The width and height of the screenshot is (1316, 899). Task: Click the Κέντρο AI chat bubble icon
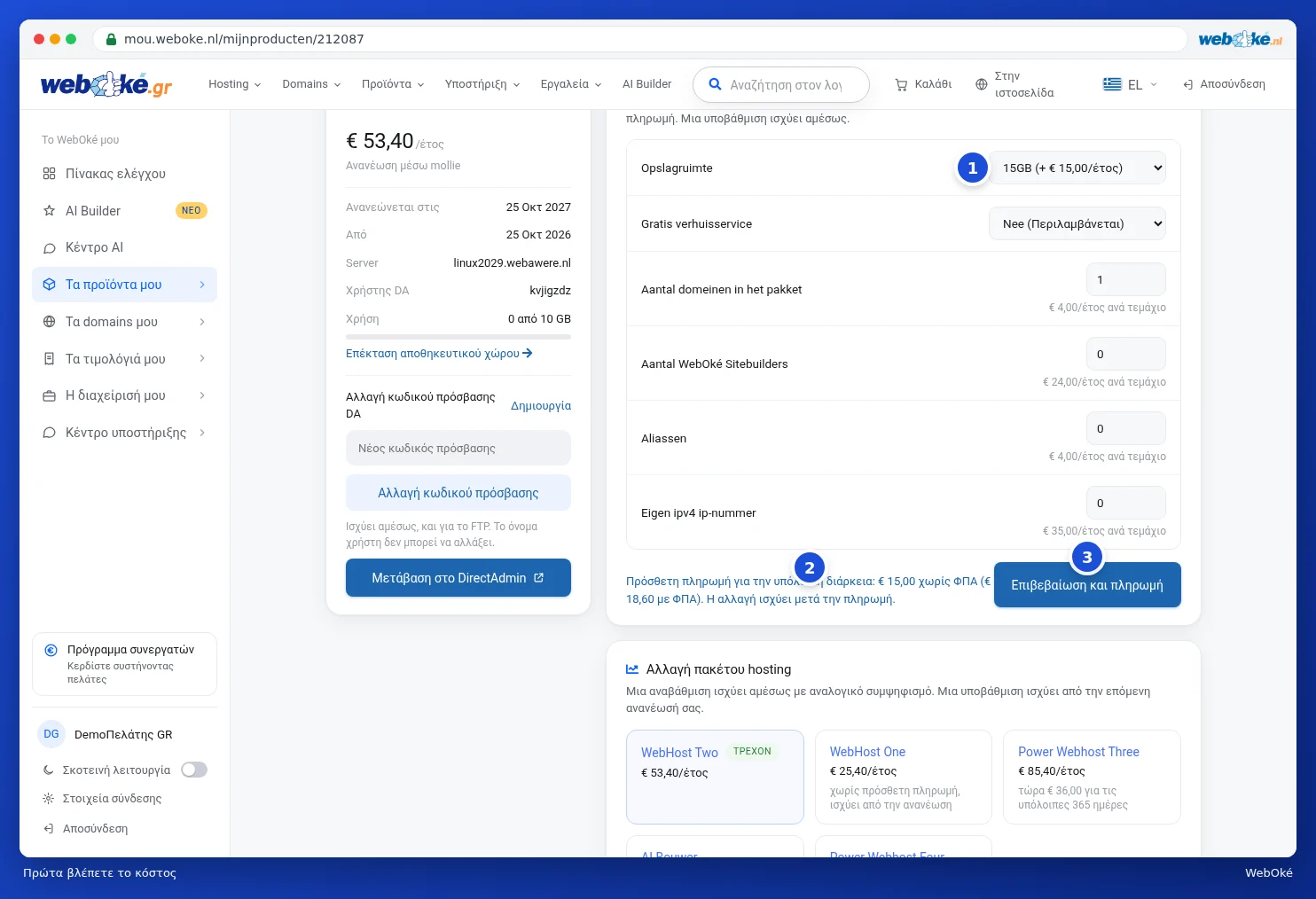pyautogui.click(x=49, y=248)
